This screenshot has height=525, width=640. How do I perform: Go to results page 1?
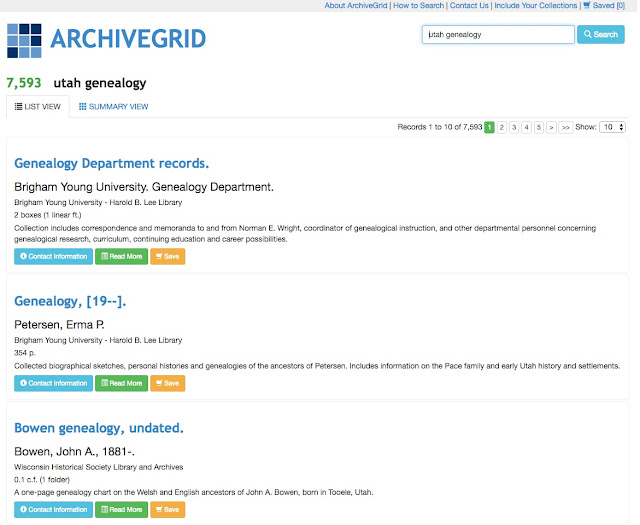click(489, 127)
